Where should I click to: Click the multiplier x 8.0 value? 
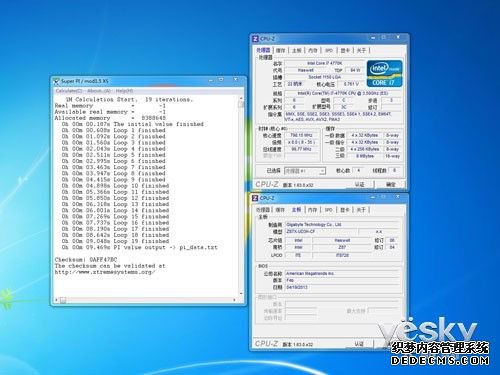click(301, 142)
